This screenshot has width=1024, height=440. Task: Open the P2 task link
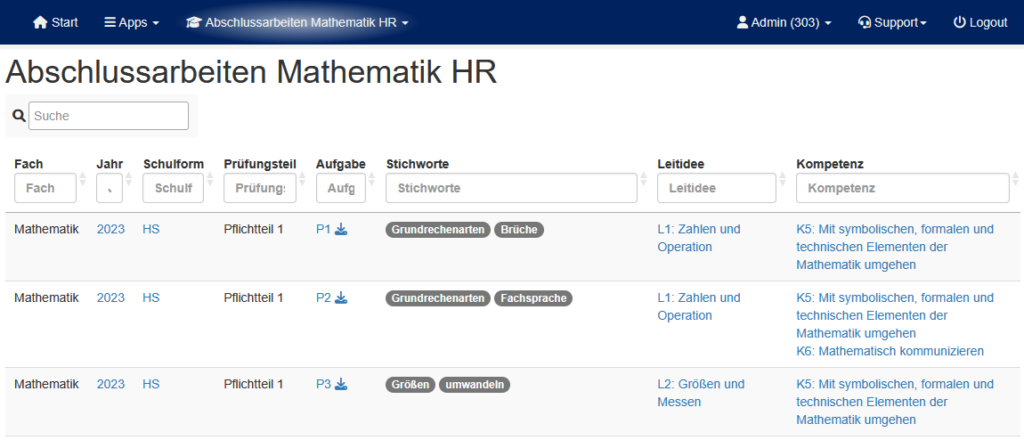[x=324, y=298]
